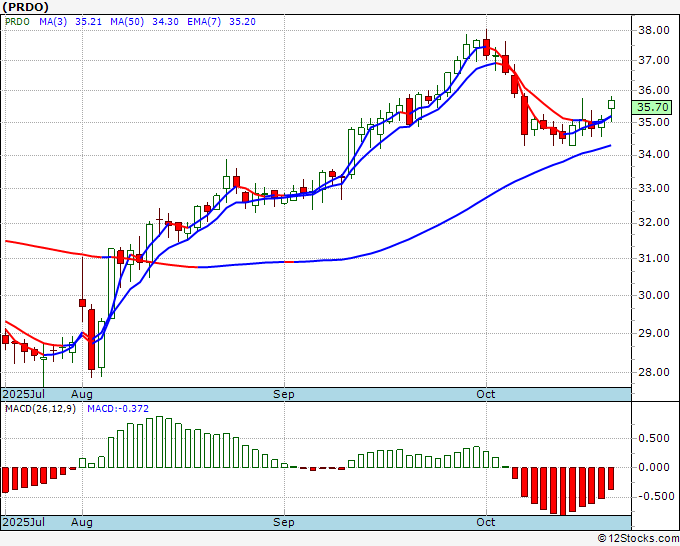This screenshot has height=546, width=680.
Task: Click the MA(50) legend label
Action: pyautogui.click(x=127, y=22)
